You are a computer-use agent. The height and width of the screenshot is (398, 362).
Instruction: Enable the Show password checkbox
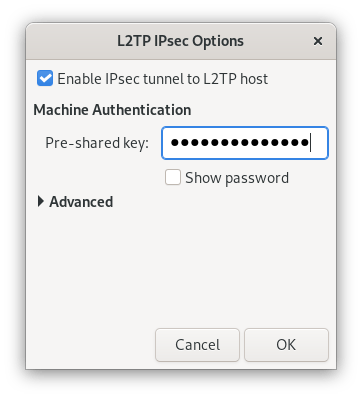173,177
